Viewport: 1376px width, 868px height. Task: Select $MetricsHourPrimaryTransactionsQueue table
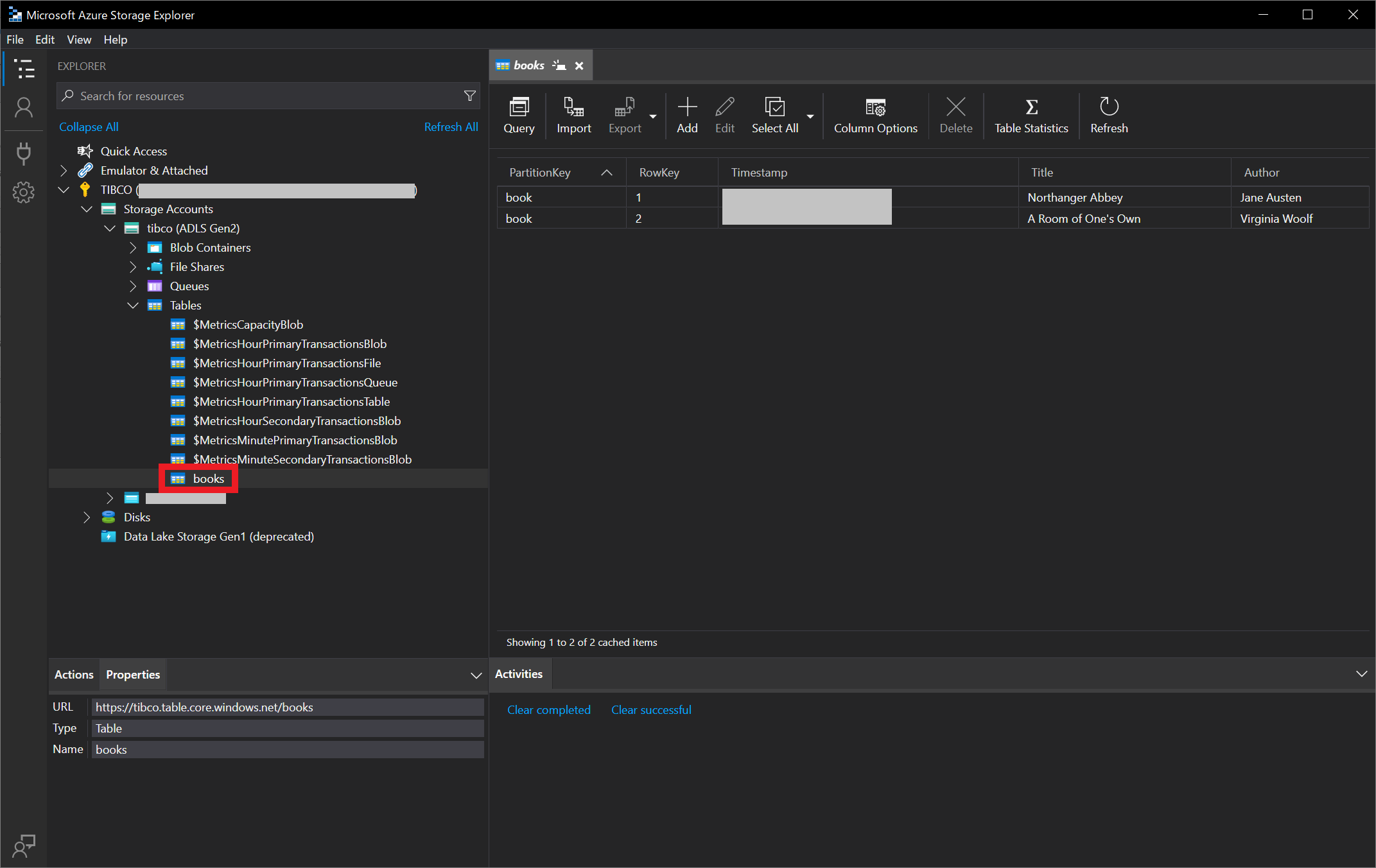[x=295, y=382]
